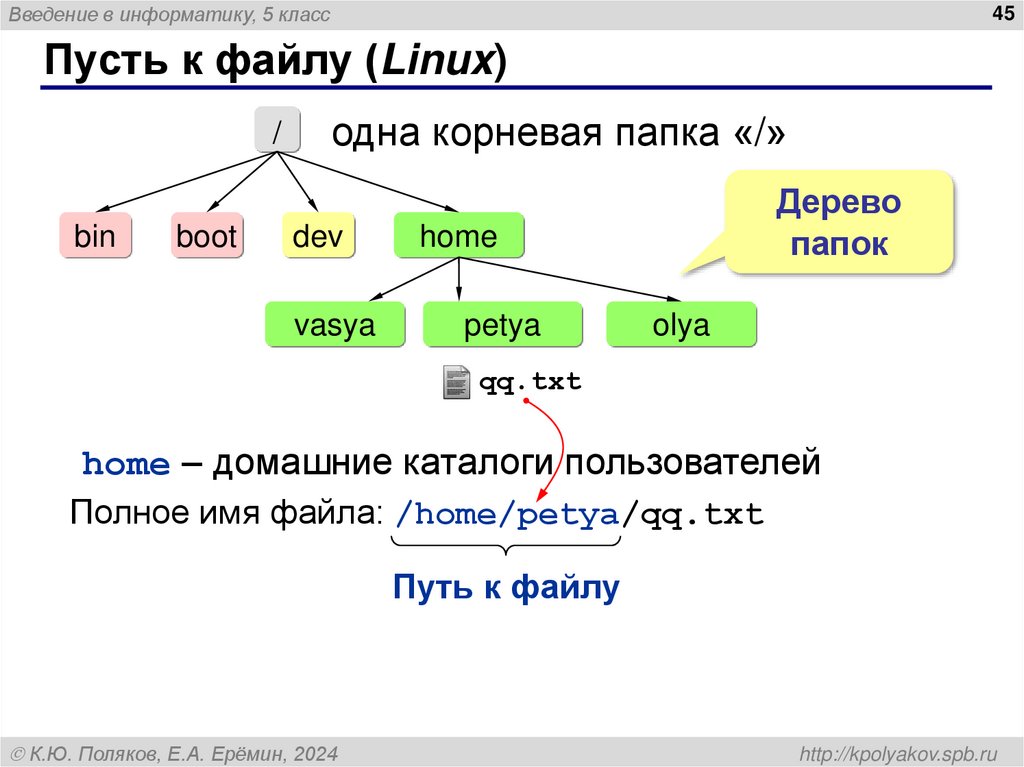Click the boot folder node
The height and width of the screenshot is (767, 1024).
[x=207, y=236]
